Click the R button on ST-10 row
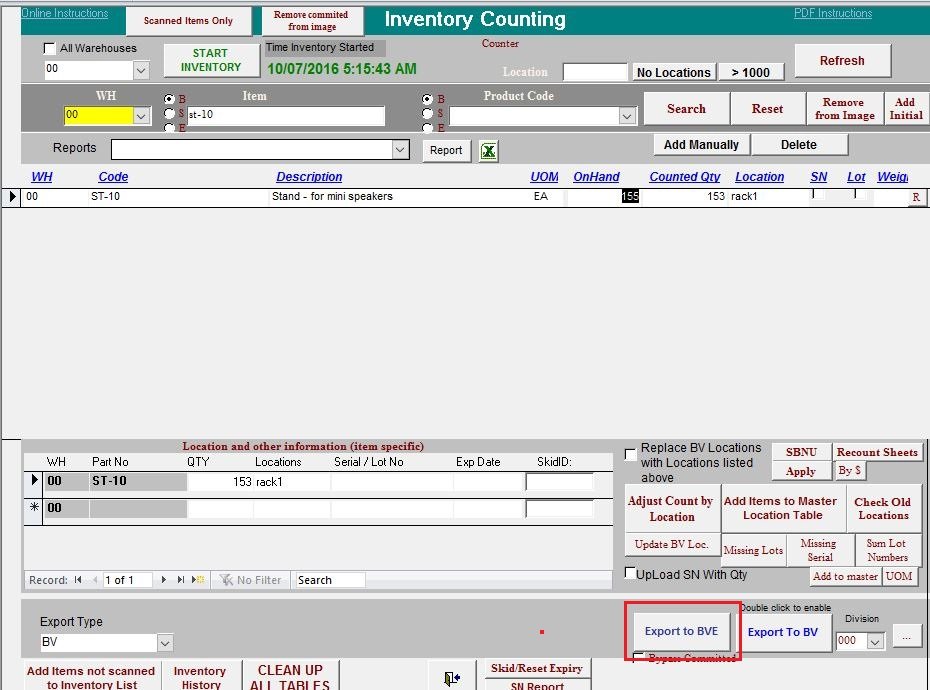Image resolution: width=930 pixels, height=690 pixels. click(916, 197)
